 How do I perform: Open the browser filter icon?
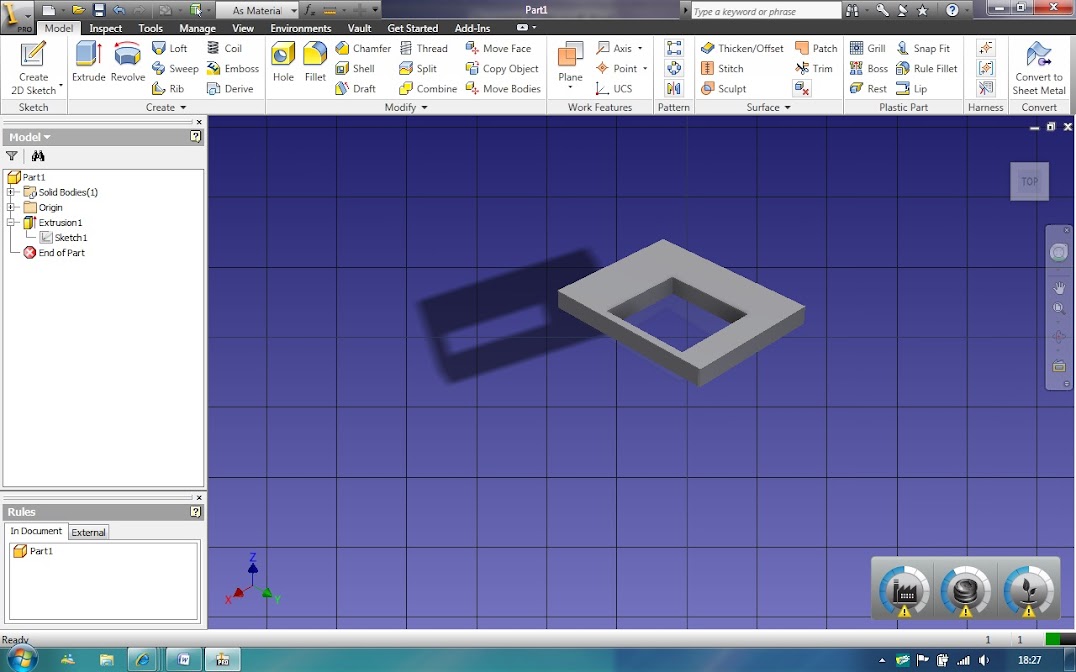pos(12,156)
